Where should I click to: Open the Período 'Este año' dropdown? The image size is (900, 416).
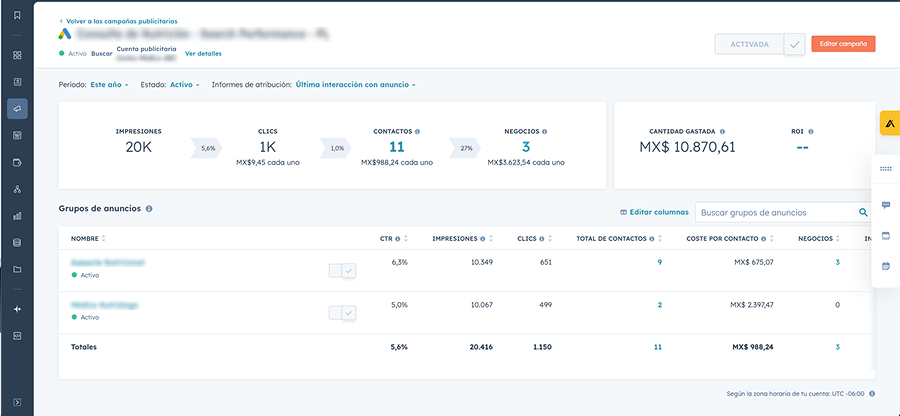click(109, 84)
